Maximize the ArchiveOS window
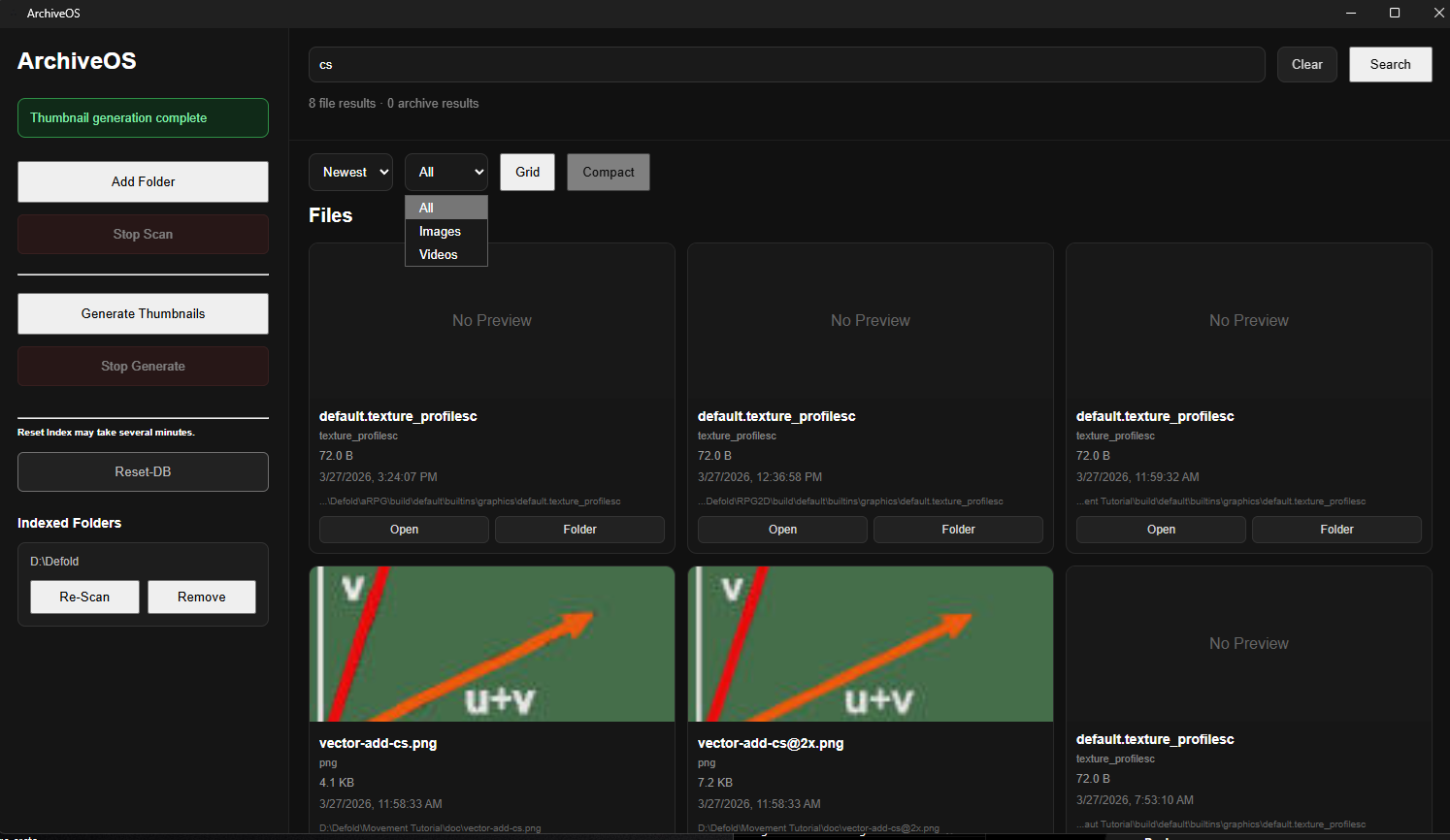The image size is (1450, 840). coord(1395,13)
